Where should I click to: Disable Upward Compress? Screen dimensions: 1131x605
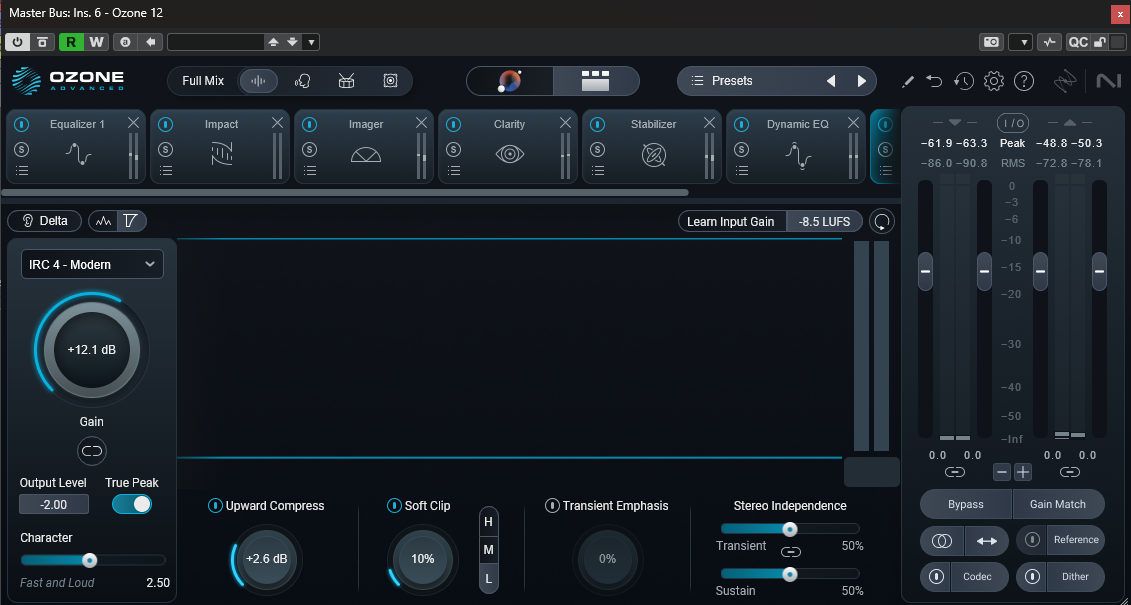(x=215, y=506)
